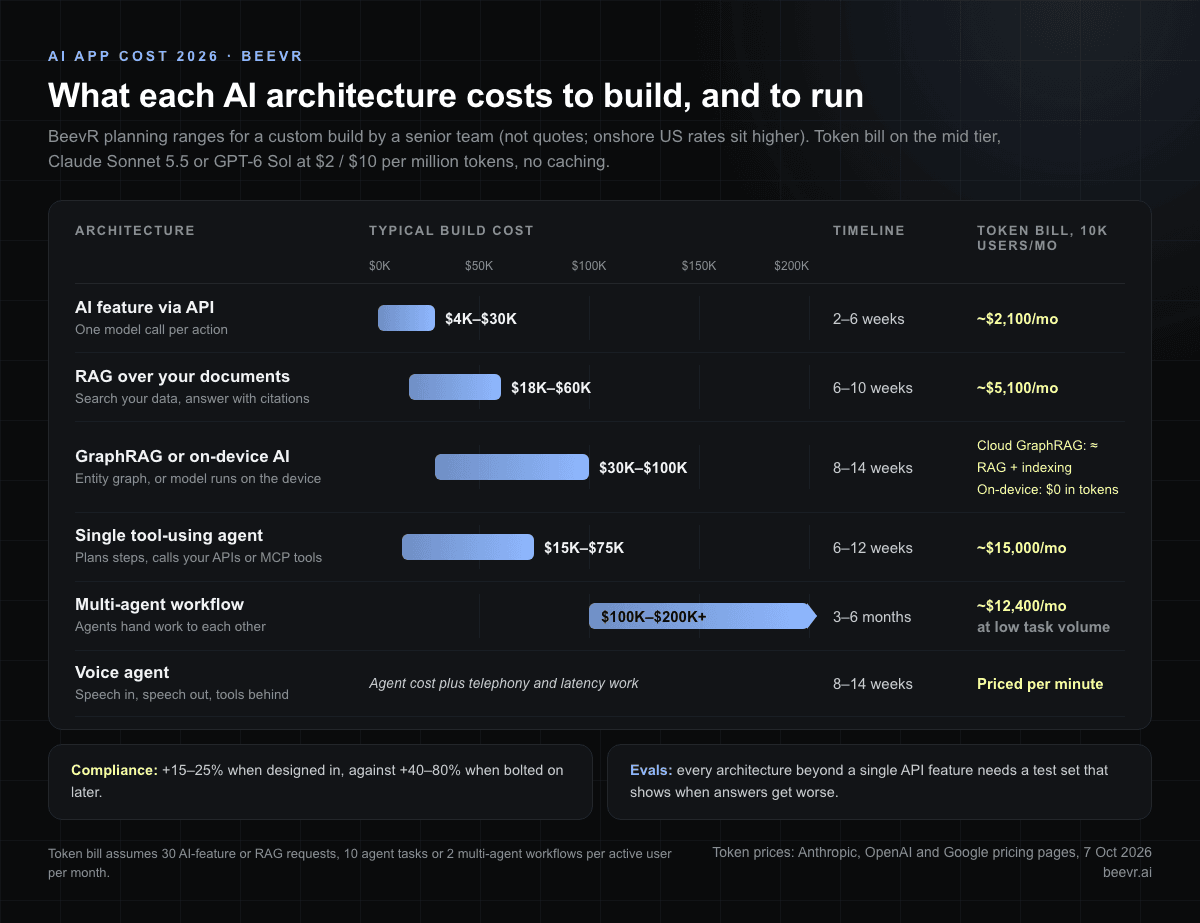Click the Single tool-using agent title

pyautogui.click(x=169, y=536)
